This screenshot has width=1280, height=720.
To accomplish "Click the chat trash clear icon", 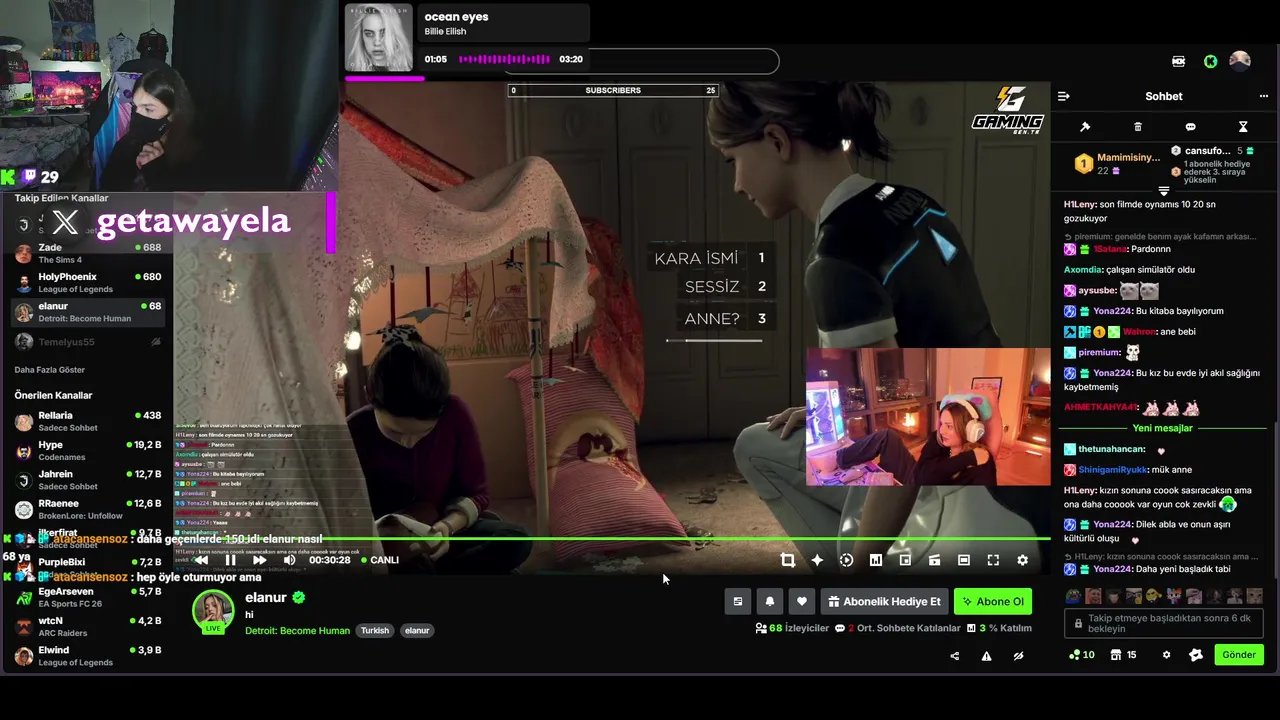I will click(1138, 127).
